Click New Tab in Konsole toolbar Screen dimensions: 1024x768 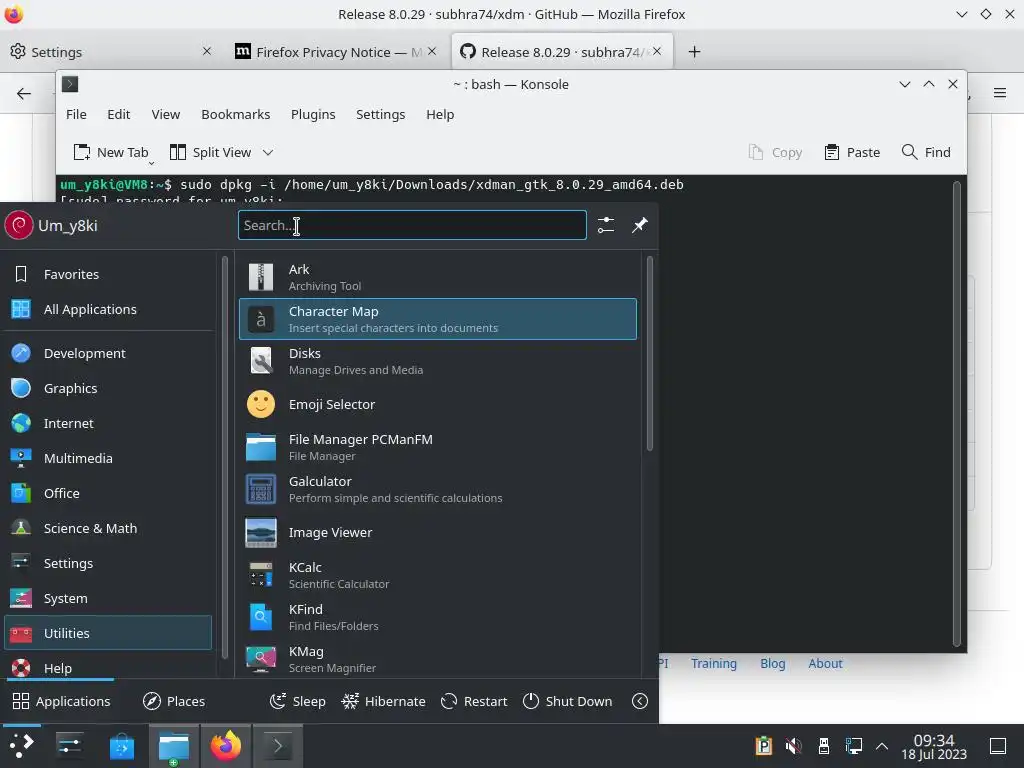pos(111,152)
